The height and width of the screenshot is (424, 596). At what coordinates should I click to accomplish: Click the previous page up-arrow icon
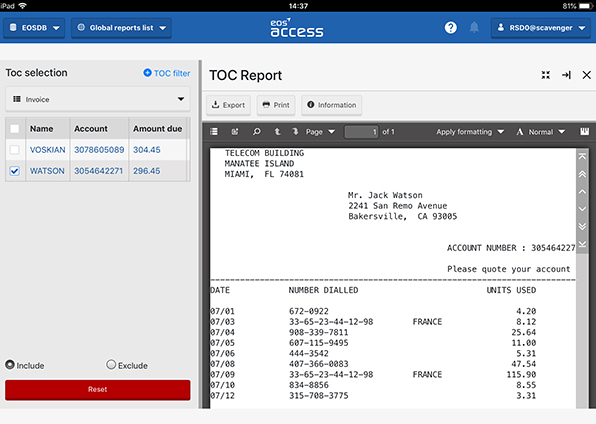pos(277,132)
